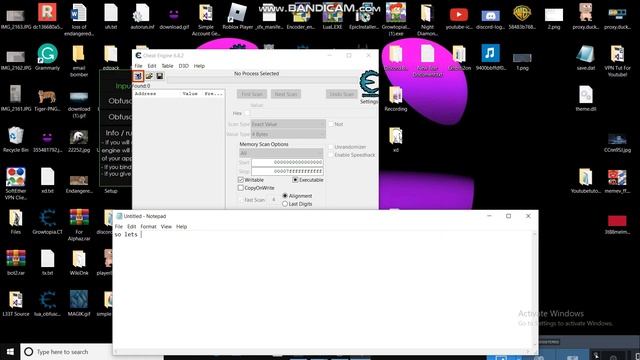The image size is (640, 360).
Task: Click the taskbar search box
Action: (x=67, y=352)
